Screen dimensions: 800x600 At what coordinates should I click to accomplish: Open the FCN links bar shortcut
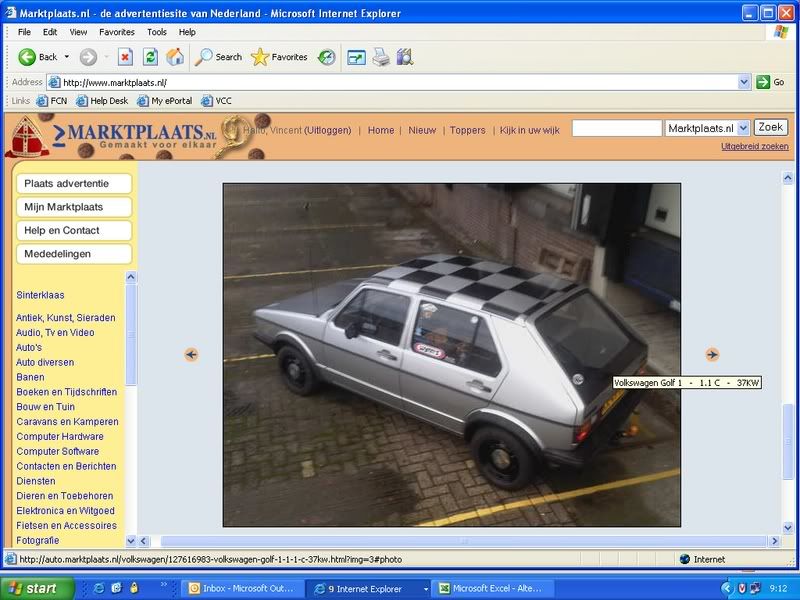(x=52, y=101)
